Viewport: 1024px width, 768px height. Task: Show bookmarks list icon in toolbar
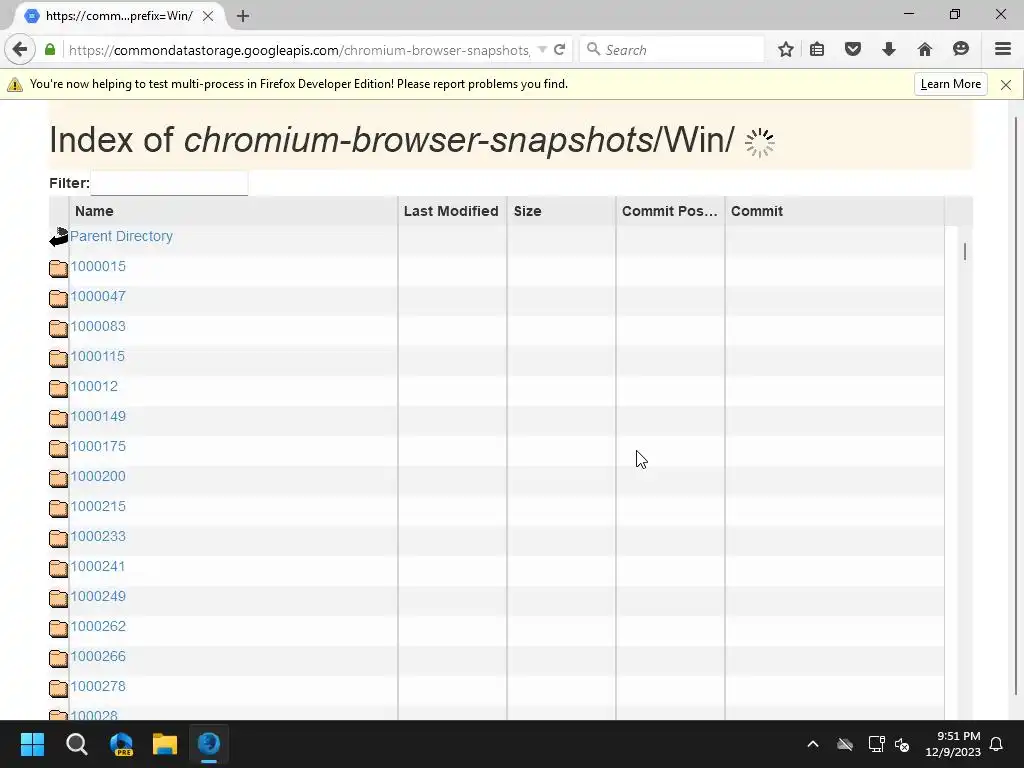[817, 50]
